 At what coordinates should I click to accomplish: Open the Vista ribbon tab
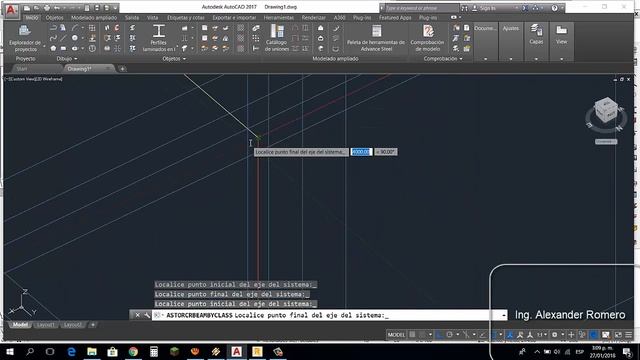coord(152,18)
